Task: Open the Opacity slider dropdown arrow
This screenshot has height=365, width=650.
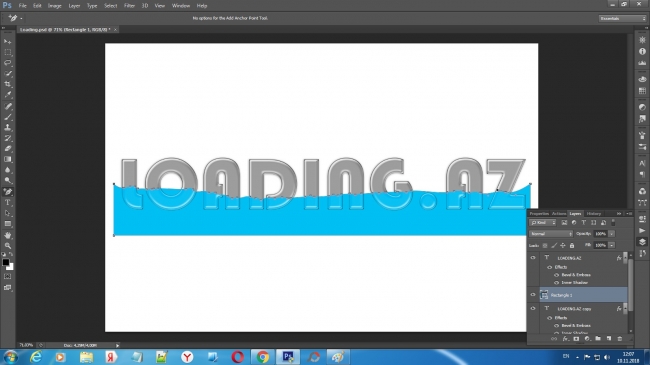Action: pyautogui.click(x=611, y=234)
